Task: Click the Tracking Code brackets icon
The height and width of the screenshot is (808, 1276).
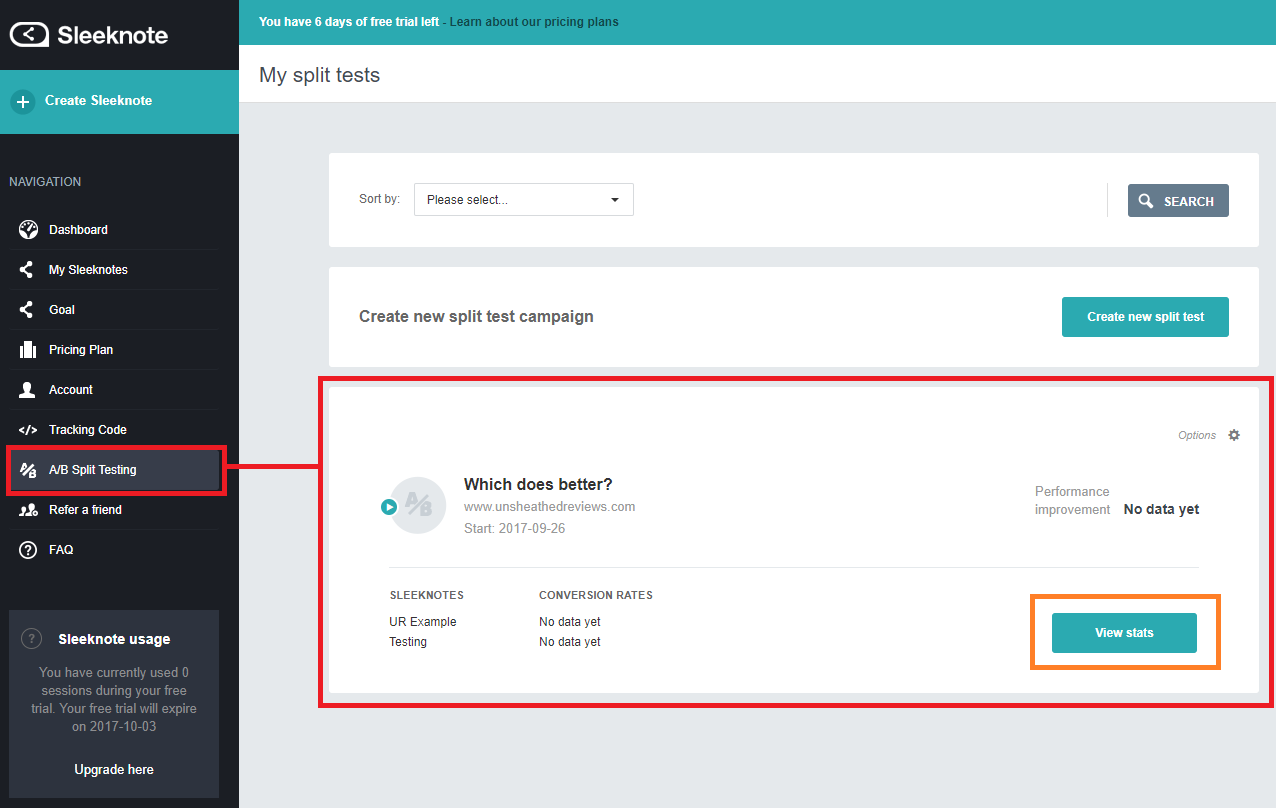Action: tap(28, 430)
